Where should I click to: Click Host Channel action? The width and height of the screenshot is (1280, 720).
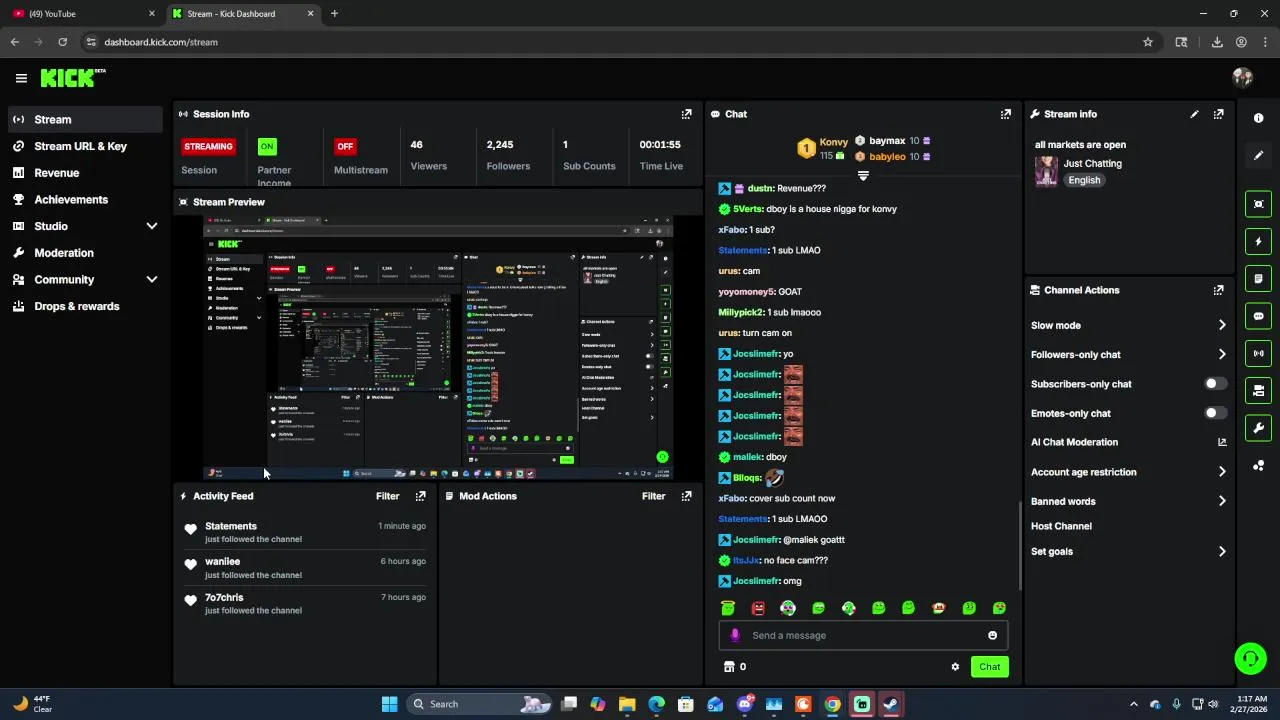(x=1061, y=526)
